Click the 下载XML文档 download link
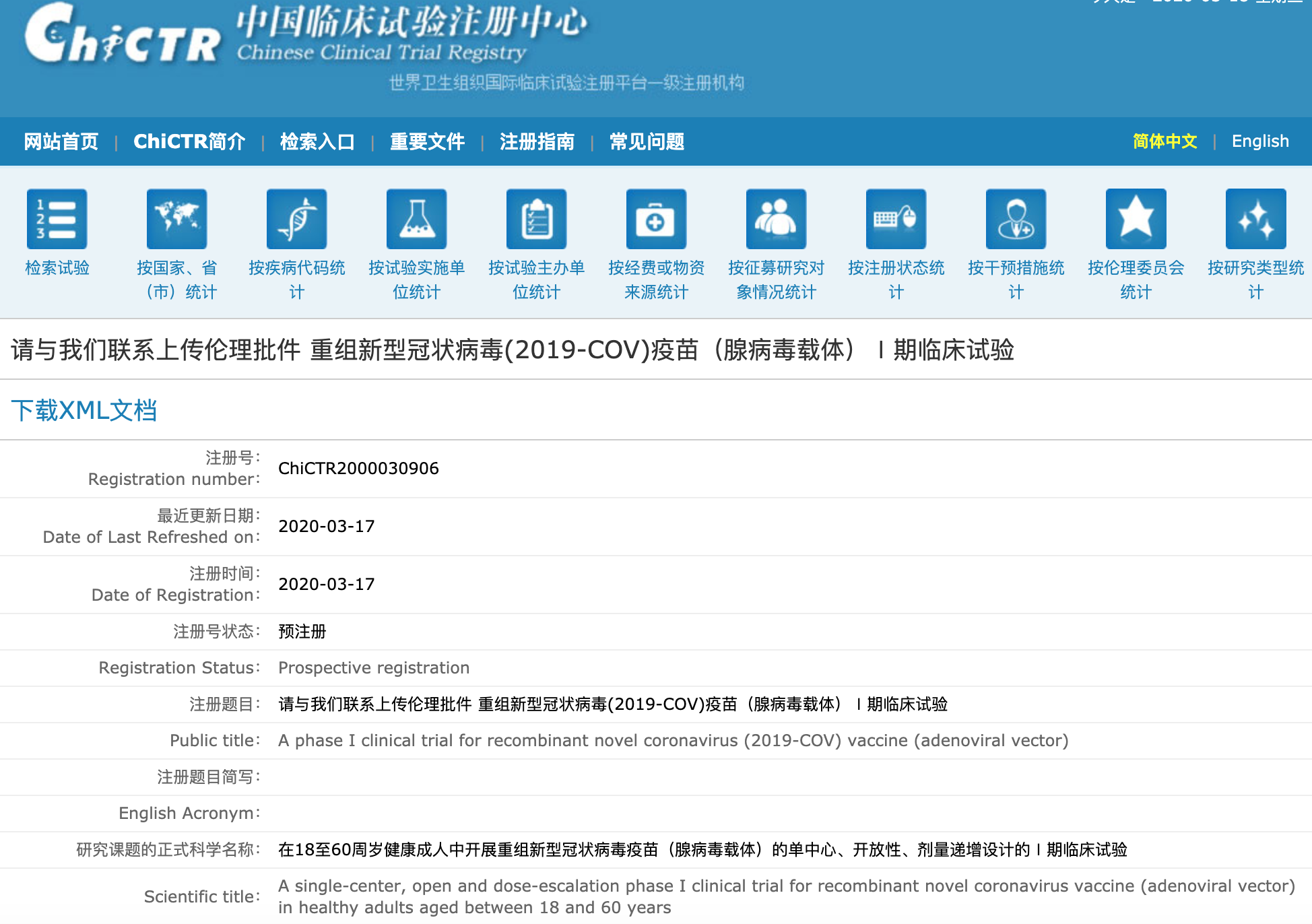1312x924 pixels. 84,410
